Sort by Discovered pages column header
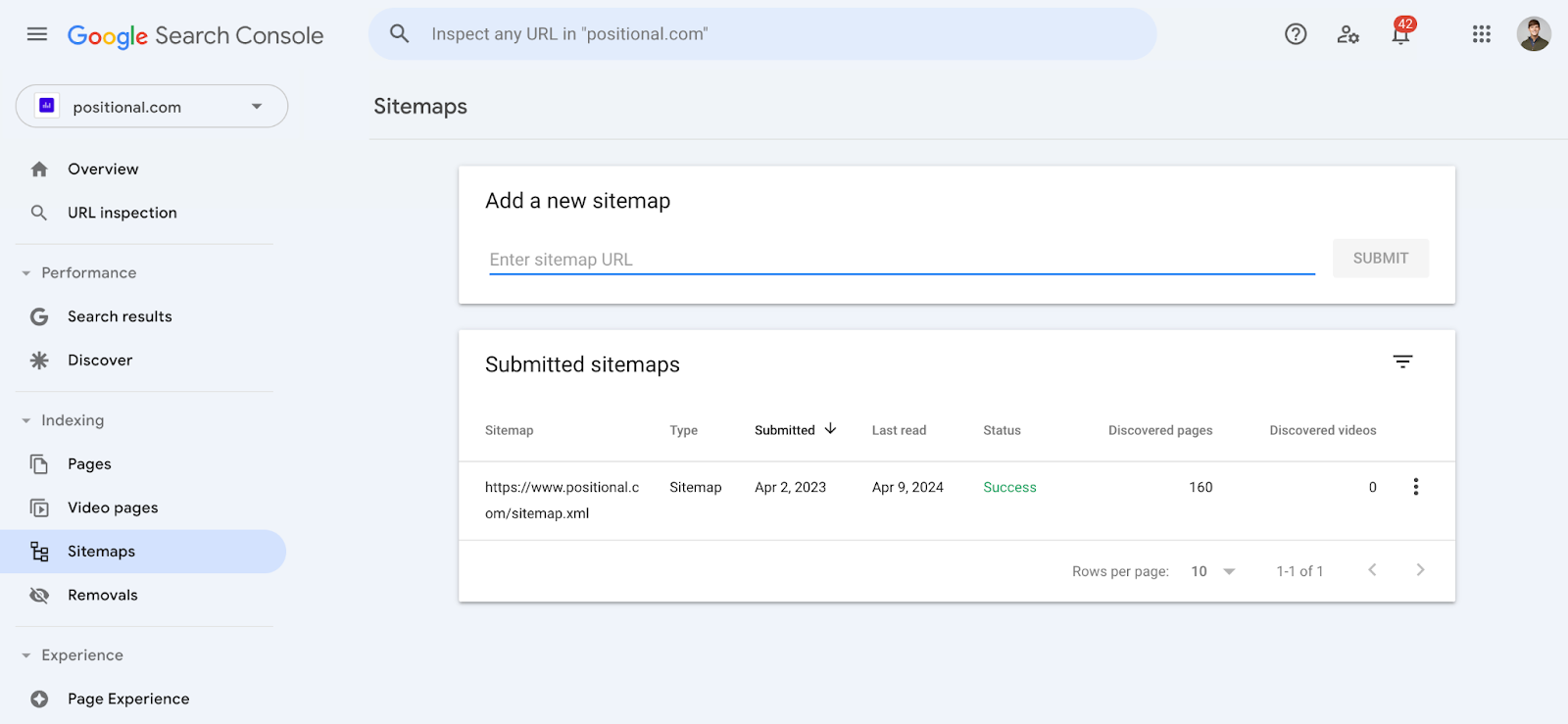The height and width of the screenshot is (724, 1568). pyautogui.click(x=1160, y=430)
